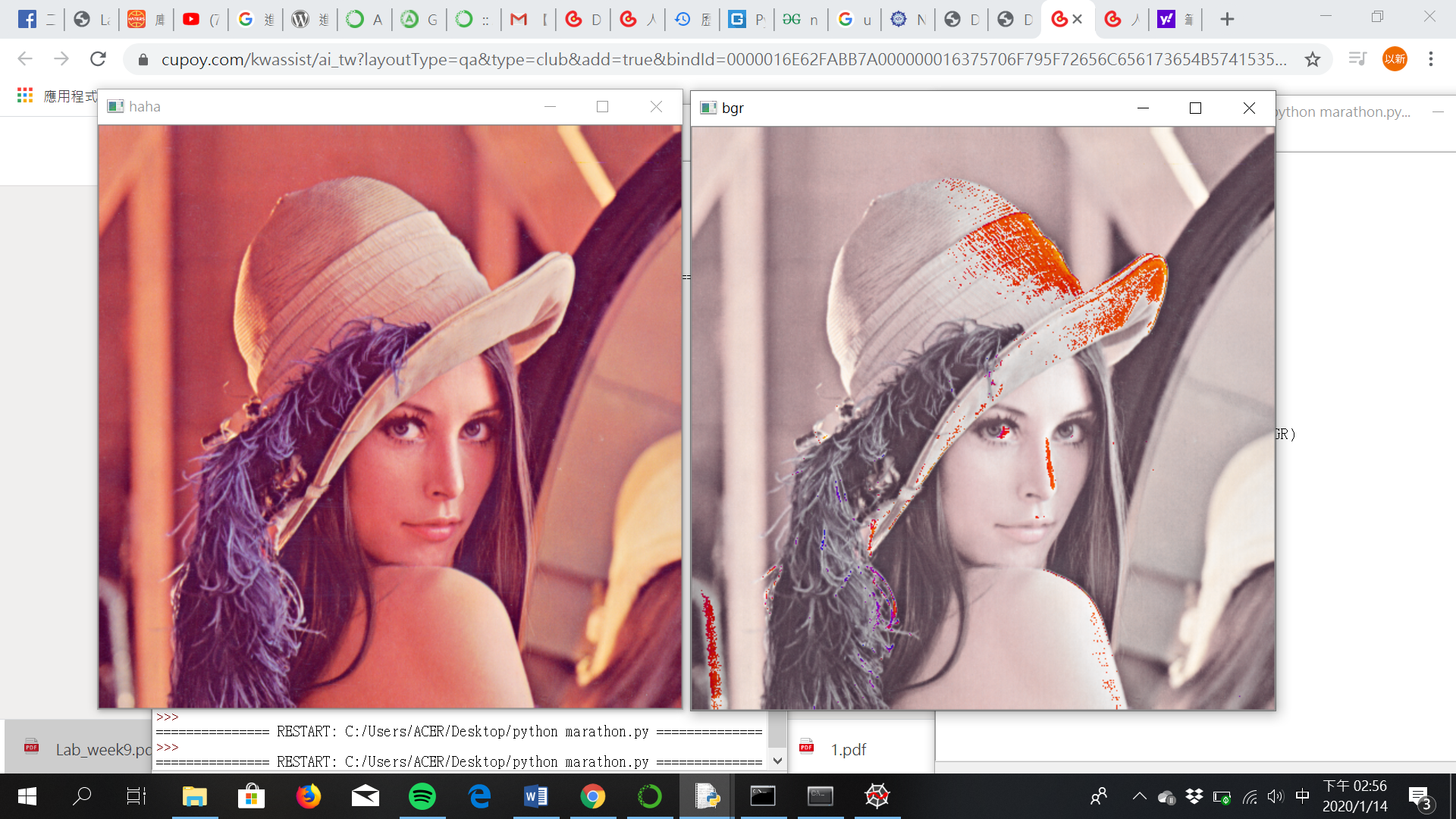The width and height of the screenshot is (1456, 819).
Task: Go forward in browser history
Action: click(61, 58)
